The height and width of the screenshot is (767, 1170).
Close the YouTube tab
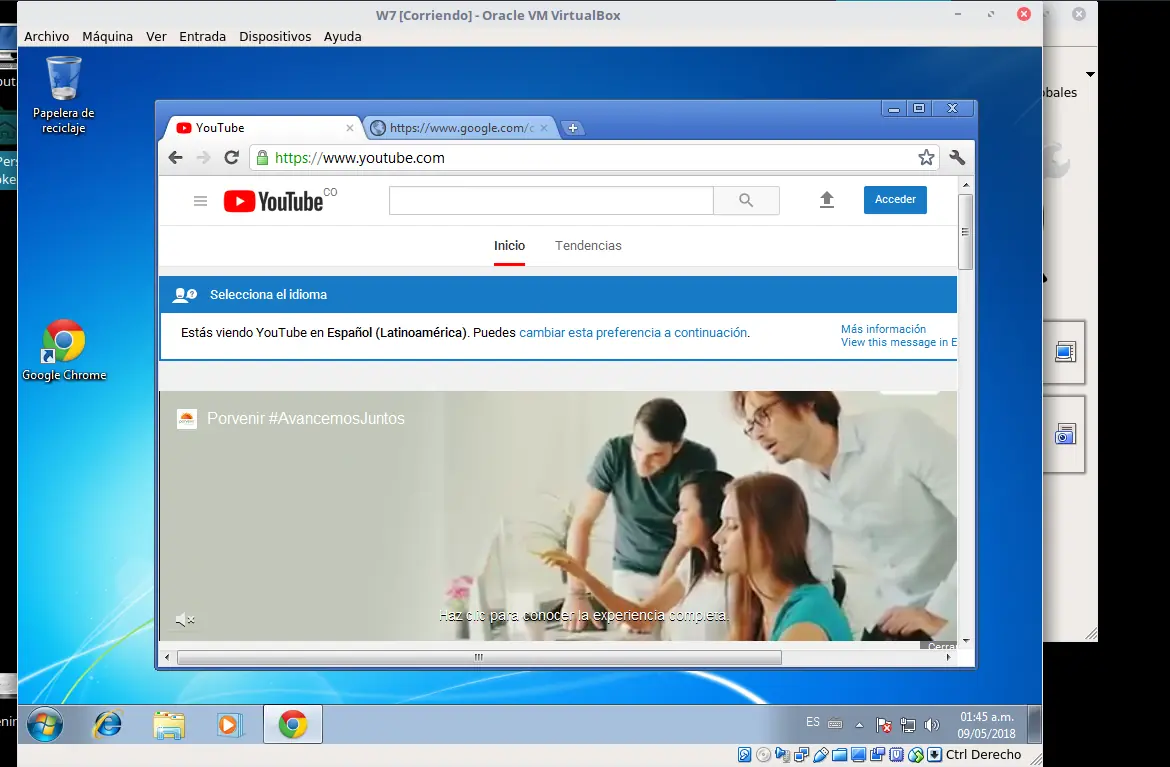pyautogui.click(x=350, y=128)
